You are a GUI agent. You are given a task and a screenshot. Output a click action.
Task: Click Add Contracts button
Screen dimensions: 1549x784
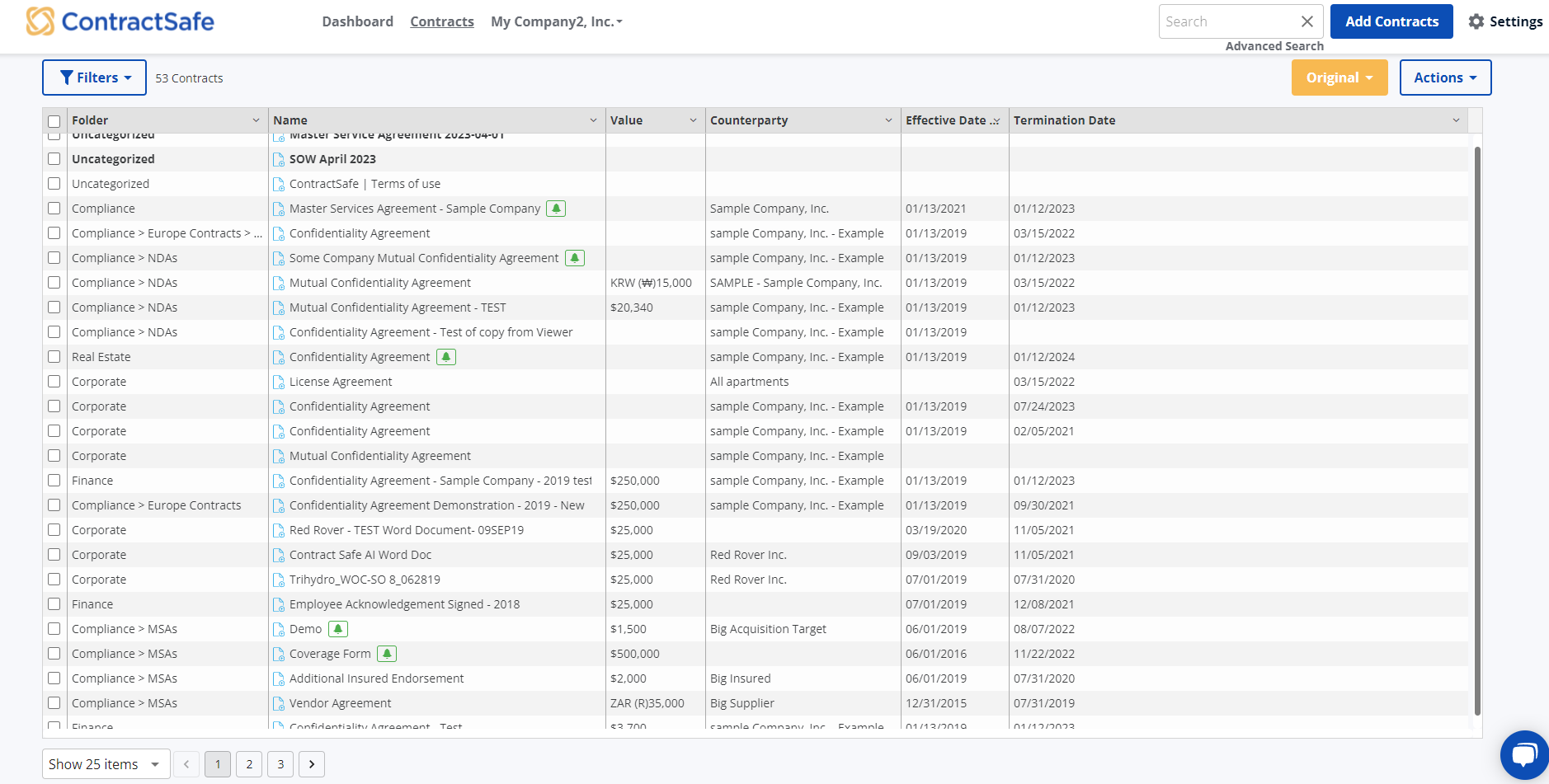(x=1391, y=21)
